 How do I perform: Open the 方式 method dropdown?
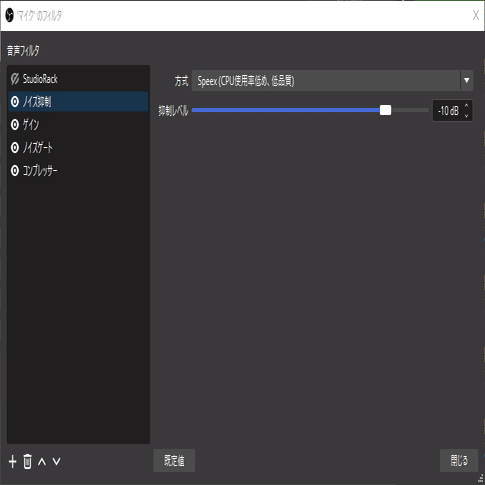point(332,81)
